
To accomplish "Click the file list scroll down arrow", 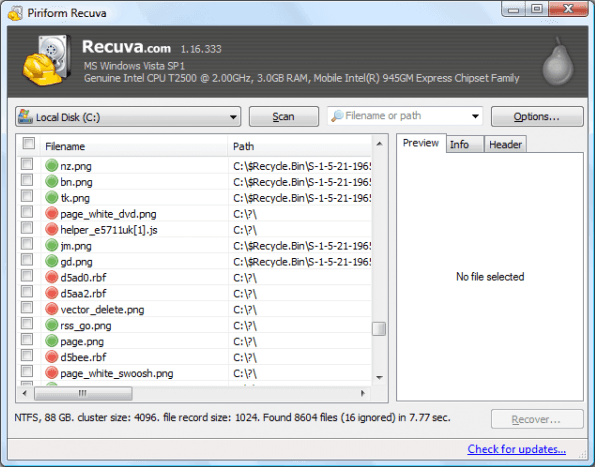I will tap(379, 377).
